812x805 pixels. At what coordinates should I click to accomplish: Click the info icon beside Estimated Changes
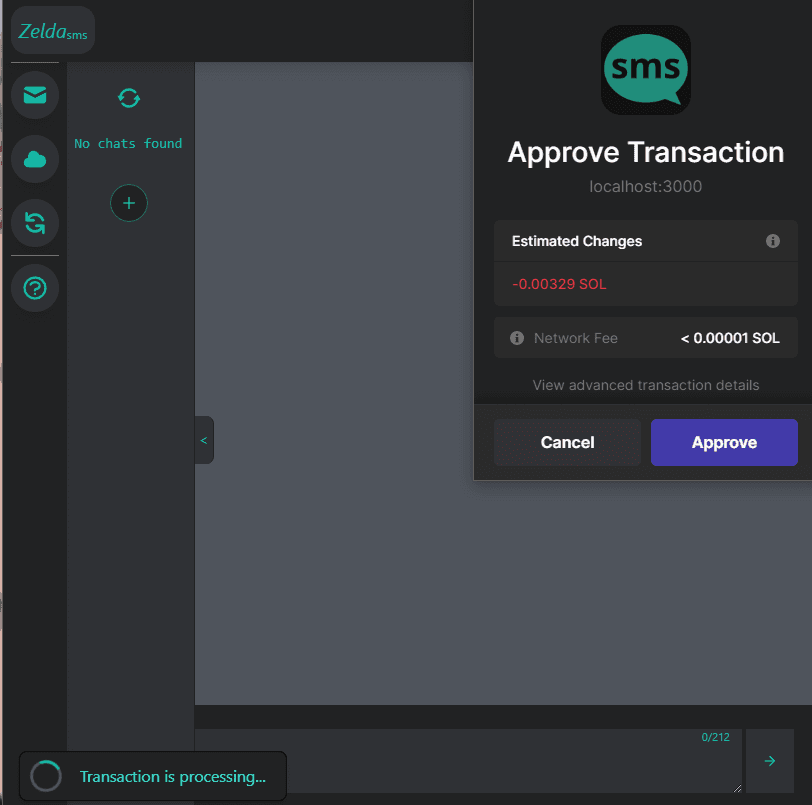[x=772, y=241]
